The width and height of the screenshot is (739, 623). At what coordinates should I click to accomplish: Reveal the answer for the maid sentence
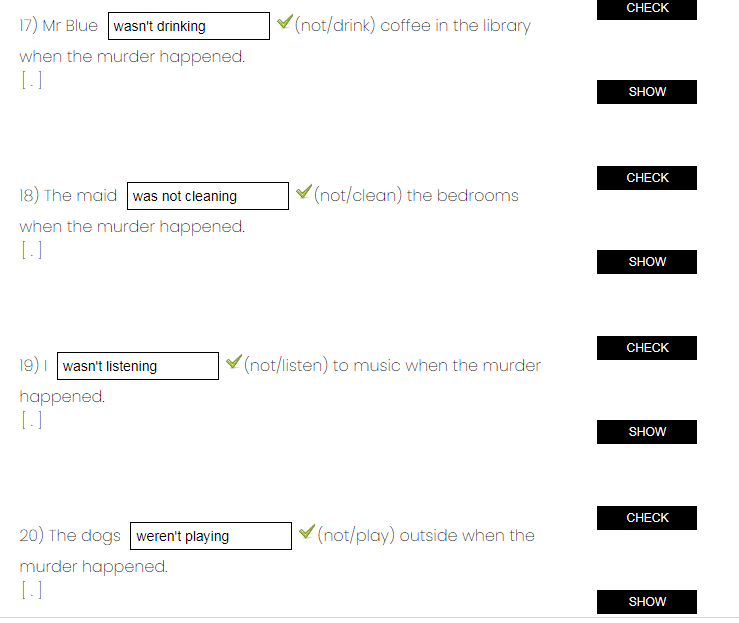pyautogui.click(x=647, y=262)
